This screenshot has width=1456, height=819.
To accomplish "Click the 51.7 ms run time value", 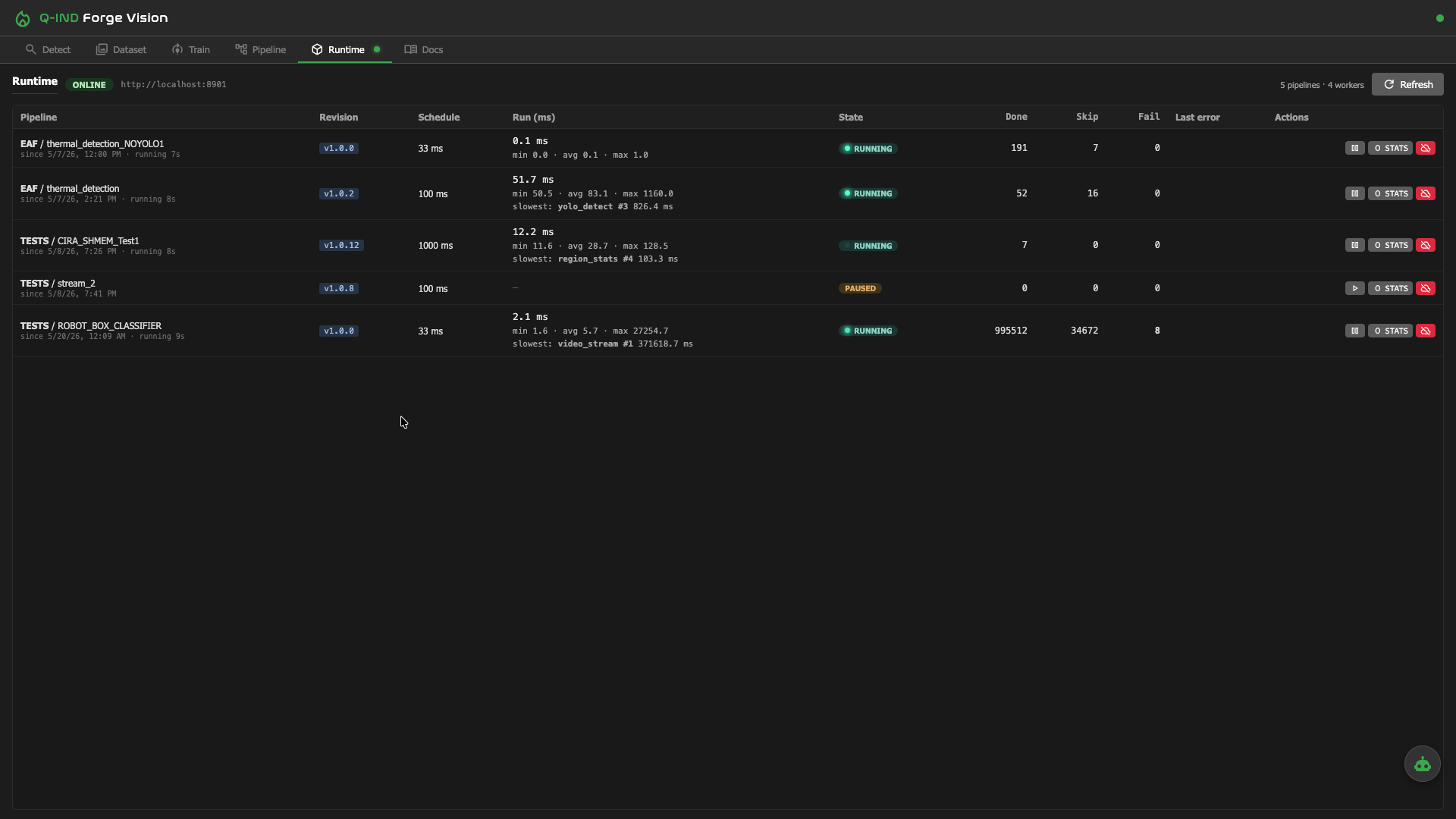I will coord(533,180).
